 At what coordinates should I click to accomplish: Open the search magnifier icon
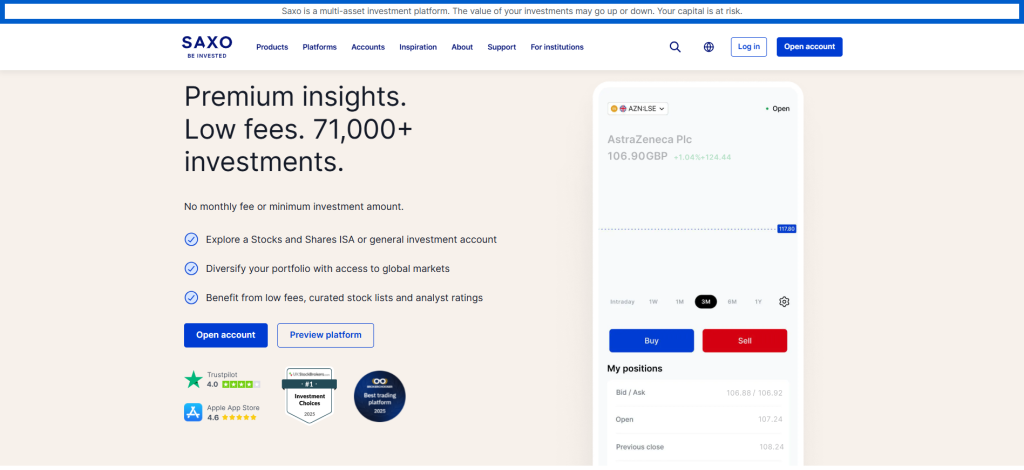tap(675, 47)
